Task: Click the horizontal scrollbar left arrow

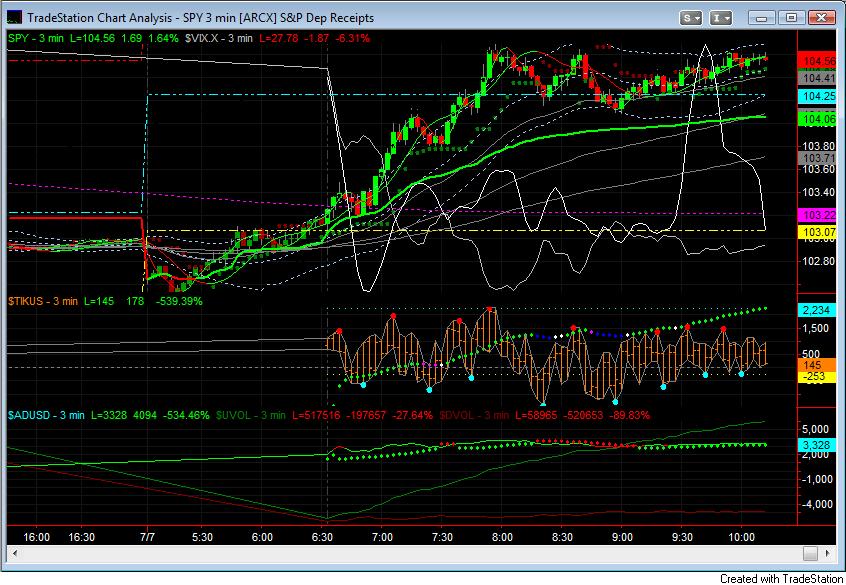Action: pyautogui.click(x=15, y=553)
